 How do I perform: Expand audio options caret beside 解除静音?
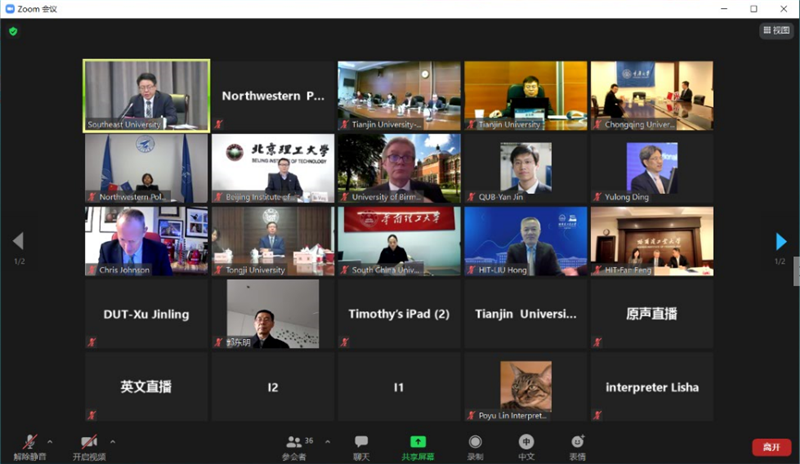49,442
